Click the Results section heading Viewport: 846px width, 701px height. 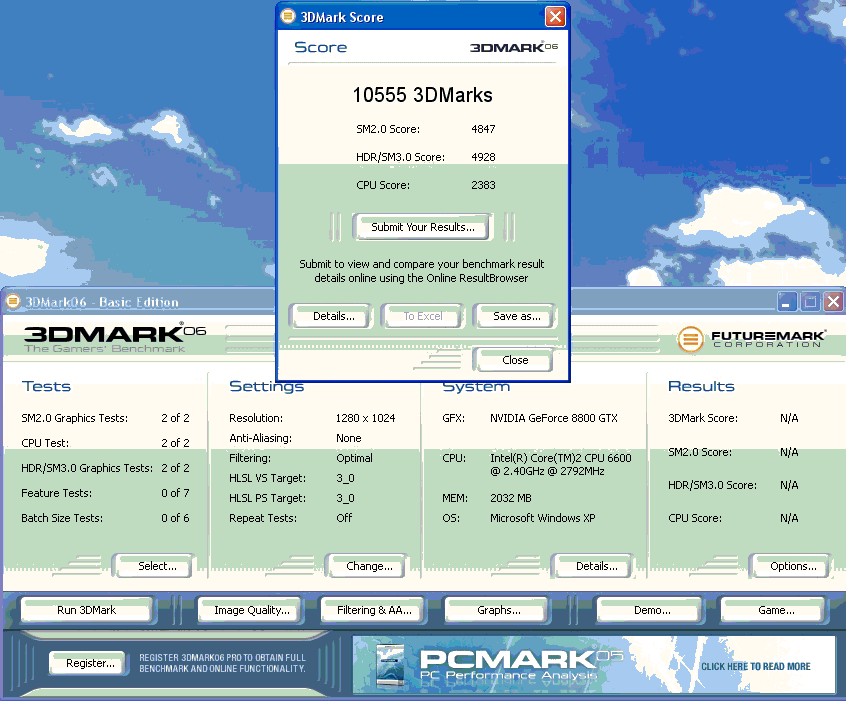pos(701,386)
